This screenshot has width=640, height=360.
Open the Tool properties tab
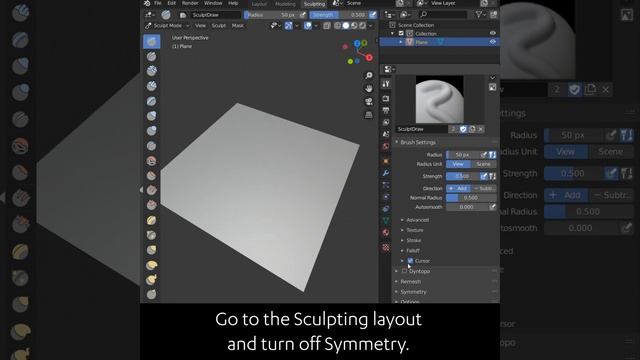[x=386, y=84]
